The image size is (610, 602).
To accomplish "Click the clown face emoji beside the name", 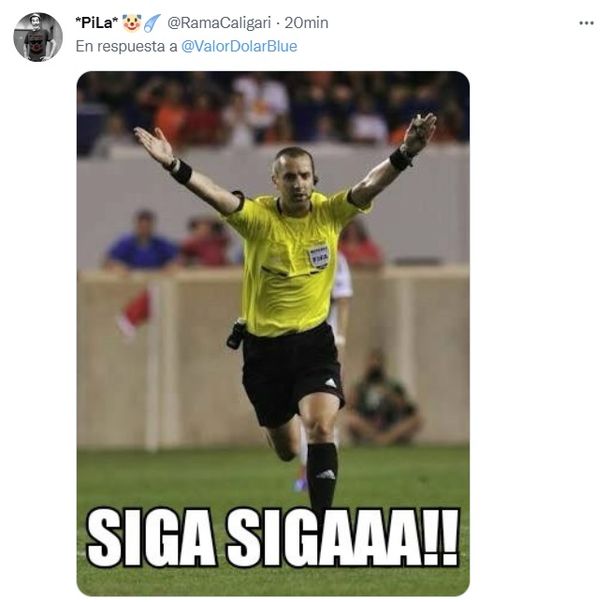I will (131, 23).
